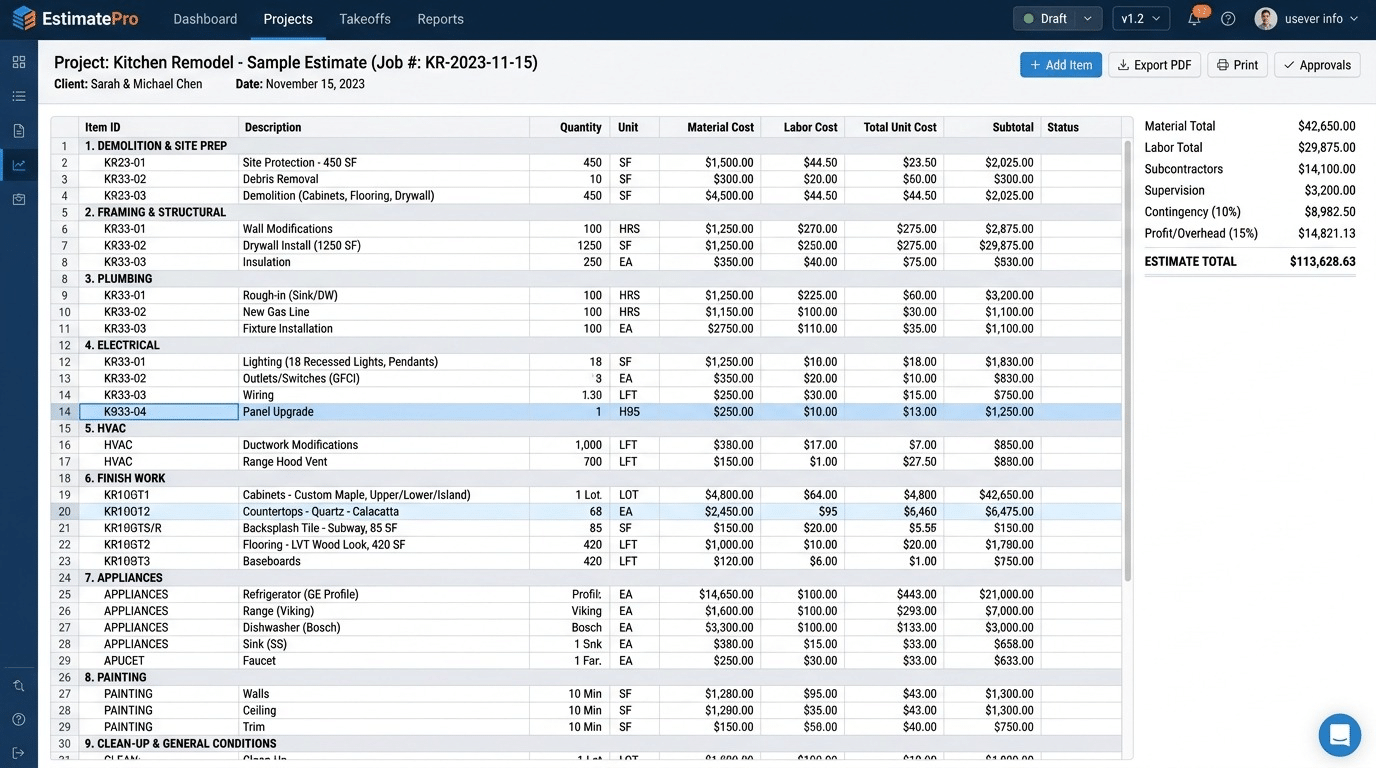Click the Export PDF button
1376x768 pixels.
pos(1154,65)
